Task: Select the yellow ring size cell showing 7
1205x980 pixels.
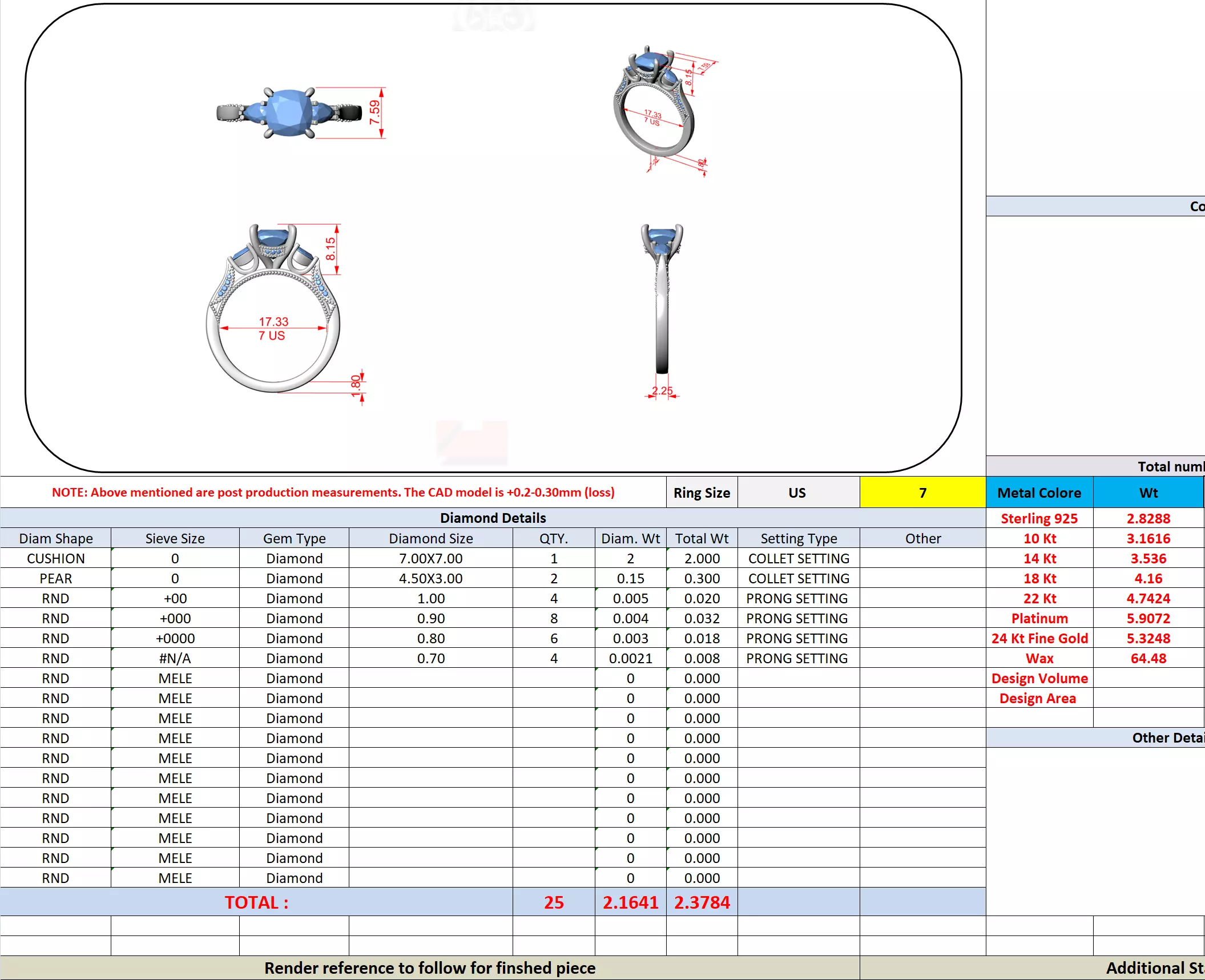Action: 922,493
